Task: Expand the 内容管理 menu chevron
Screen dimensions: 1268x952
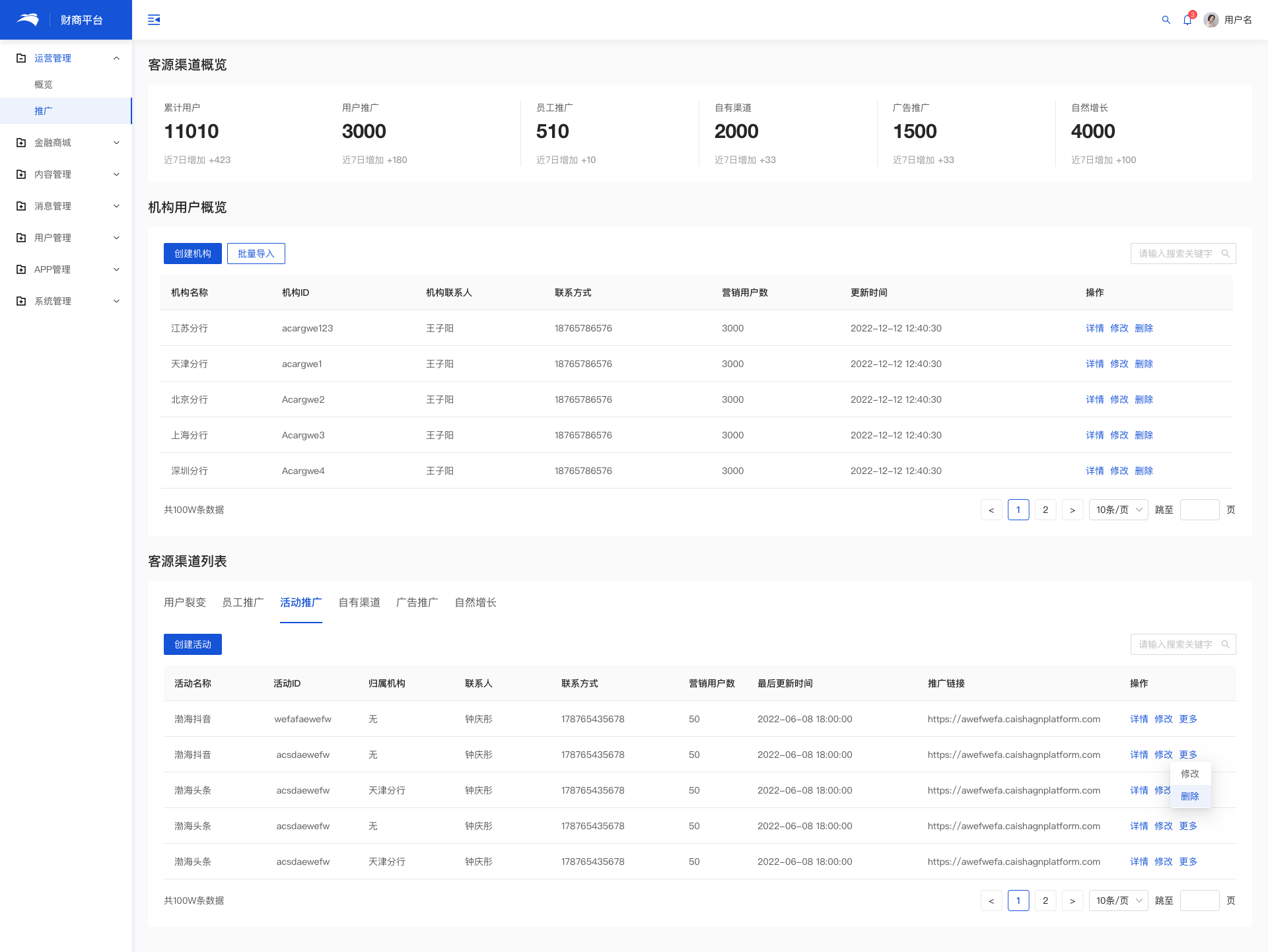Action: coord(116,174)
